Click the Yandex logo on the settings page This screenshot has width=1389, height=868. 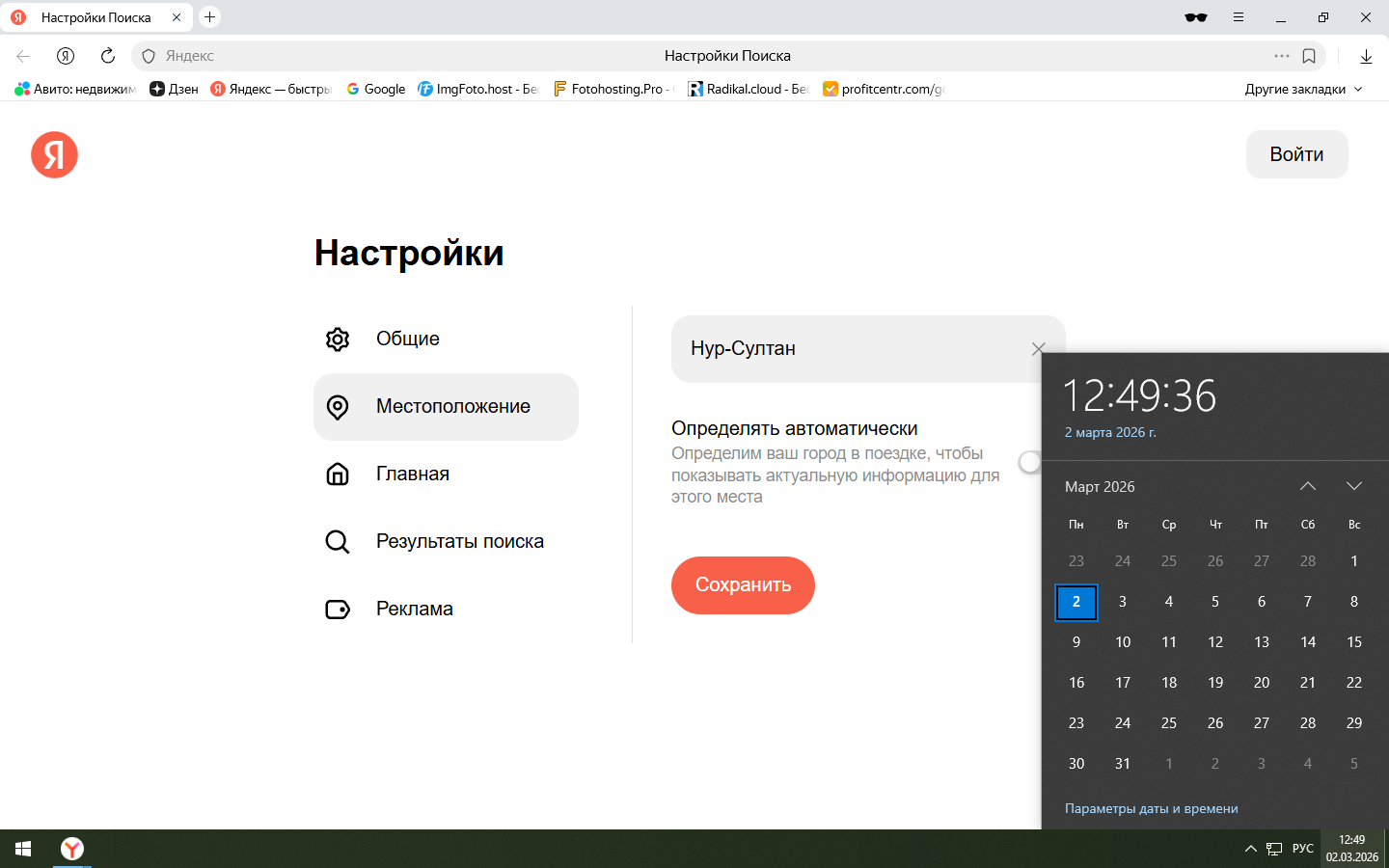coord(54,154)
